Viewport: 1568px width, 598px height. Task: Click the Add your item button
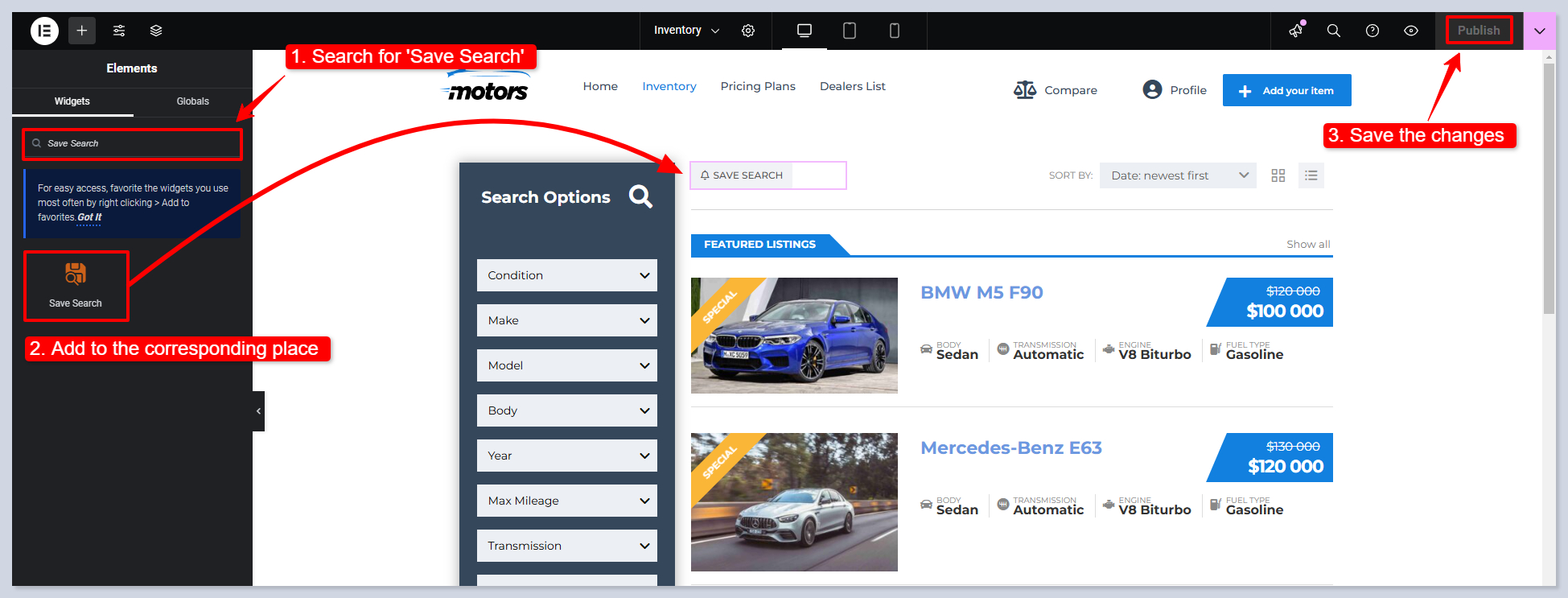tap(1286, 90)
